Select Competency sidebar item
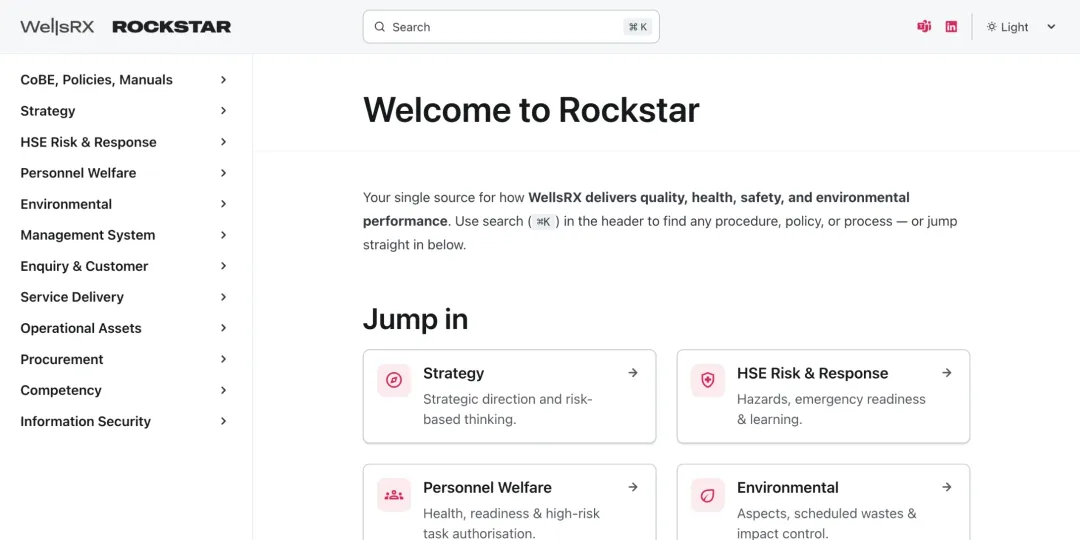The image size is (1080, 540). pyautogui.click(x=61, y=390)
